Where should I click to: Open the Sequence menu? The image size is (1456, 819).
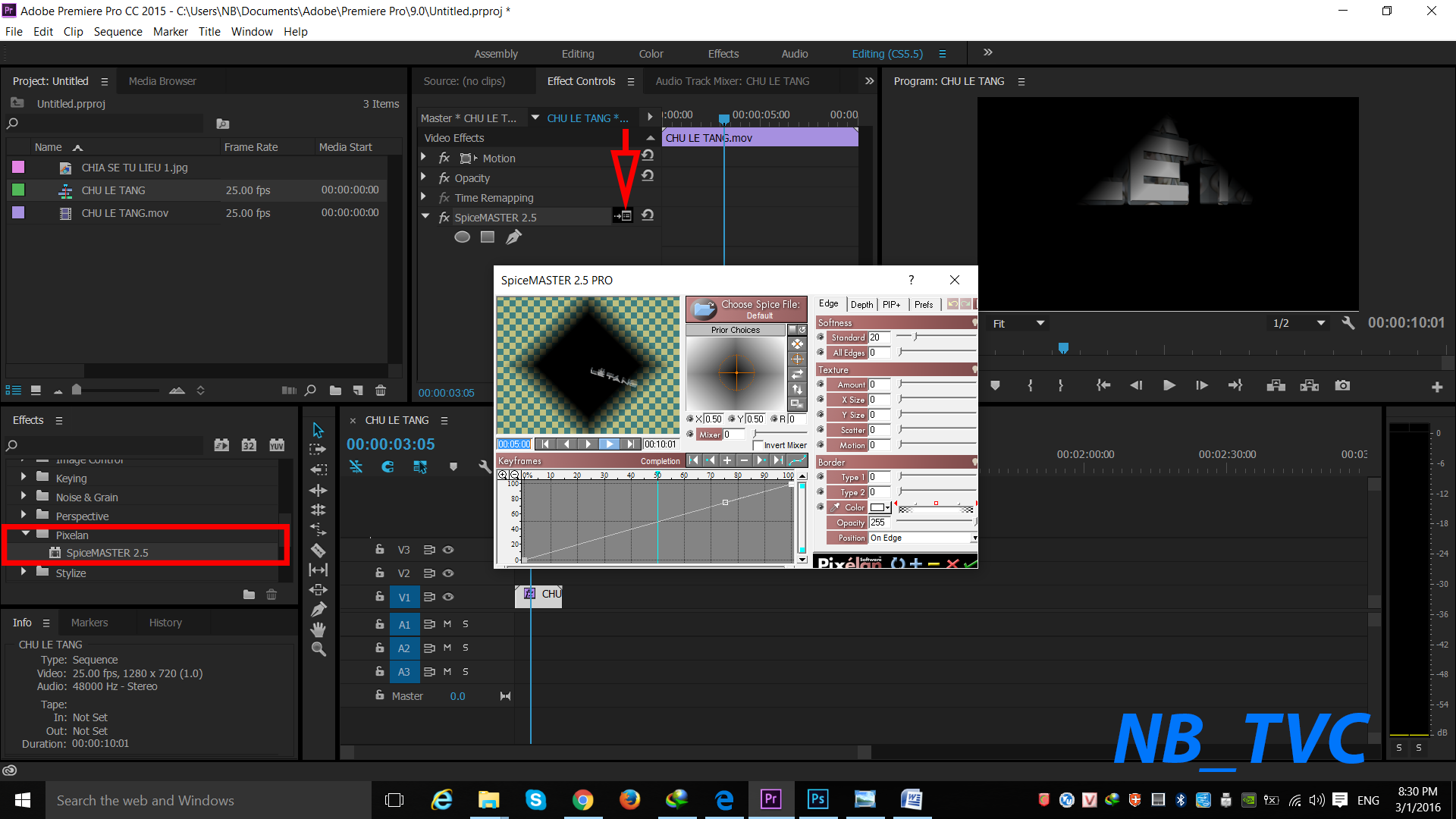[x=118, y=32]
